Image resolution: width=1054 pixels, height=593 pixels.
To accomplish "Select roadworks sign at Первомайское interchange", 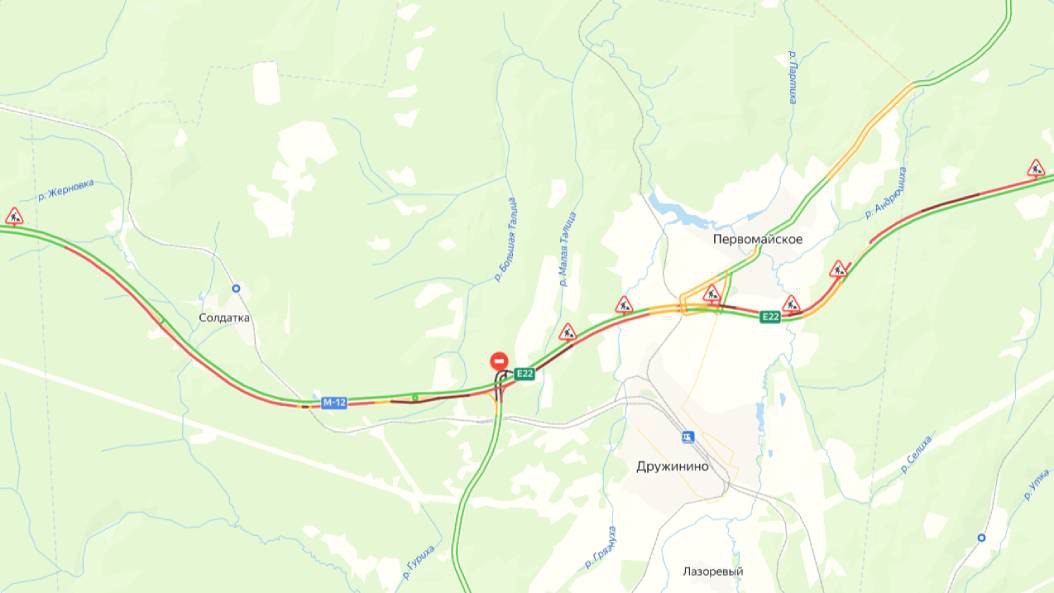I will [x=711, y=294].
